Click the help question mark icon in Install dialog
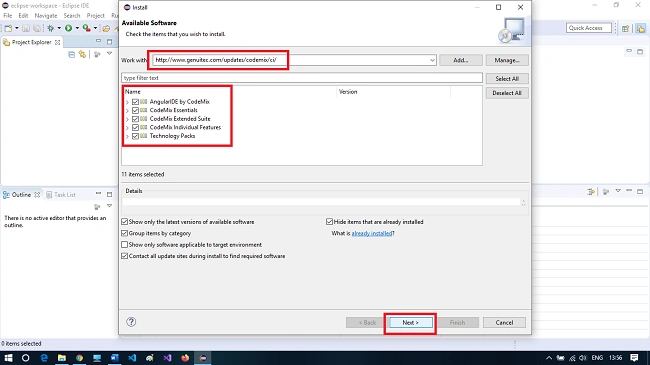Image resolution: width=650 pixels, height=365 pixels. [131, 322]
